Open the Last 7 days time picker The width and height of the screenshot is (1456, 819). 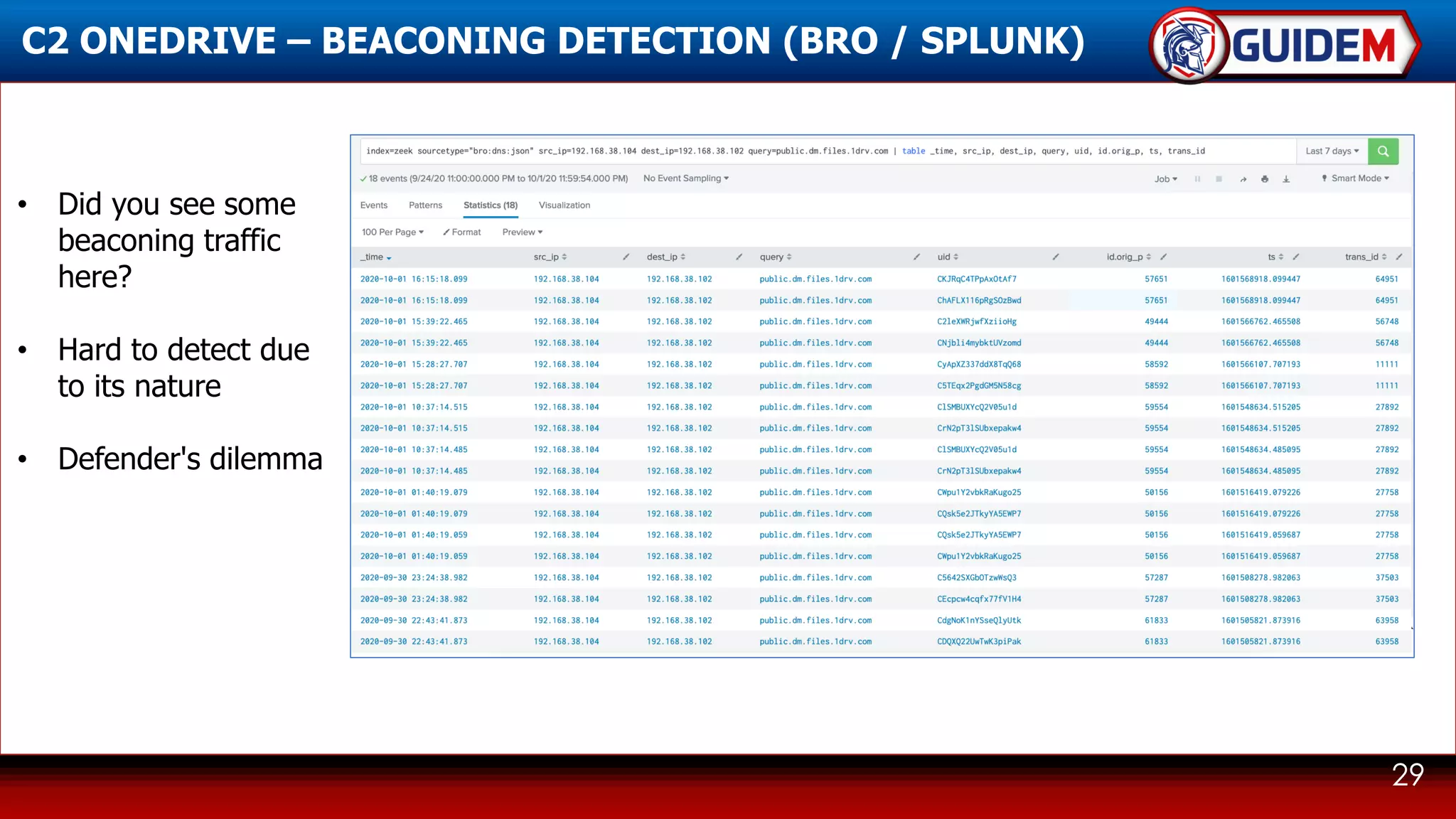coord(1332,151)
